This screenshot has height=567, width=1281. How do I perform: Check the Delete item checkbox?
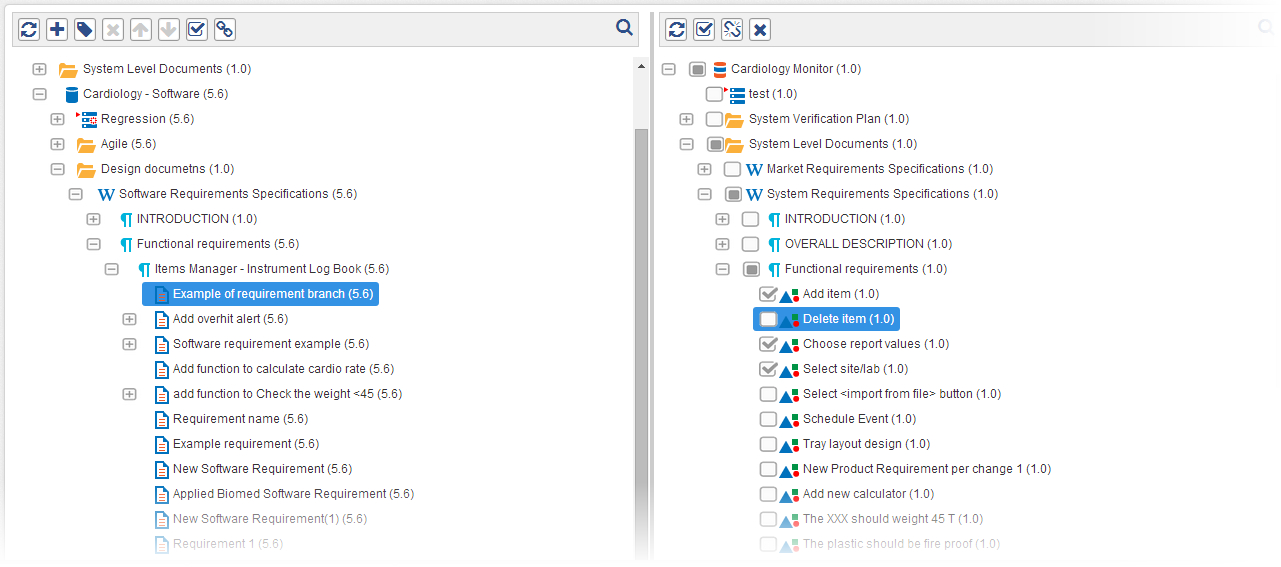click(768, 319)
